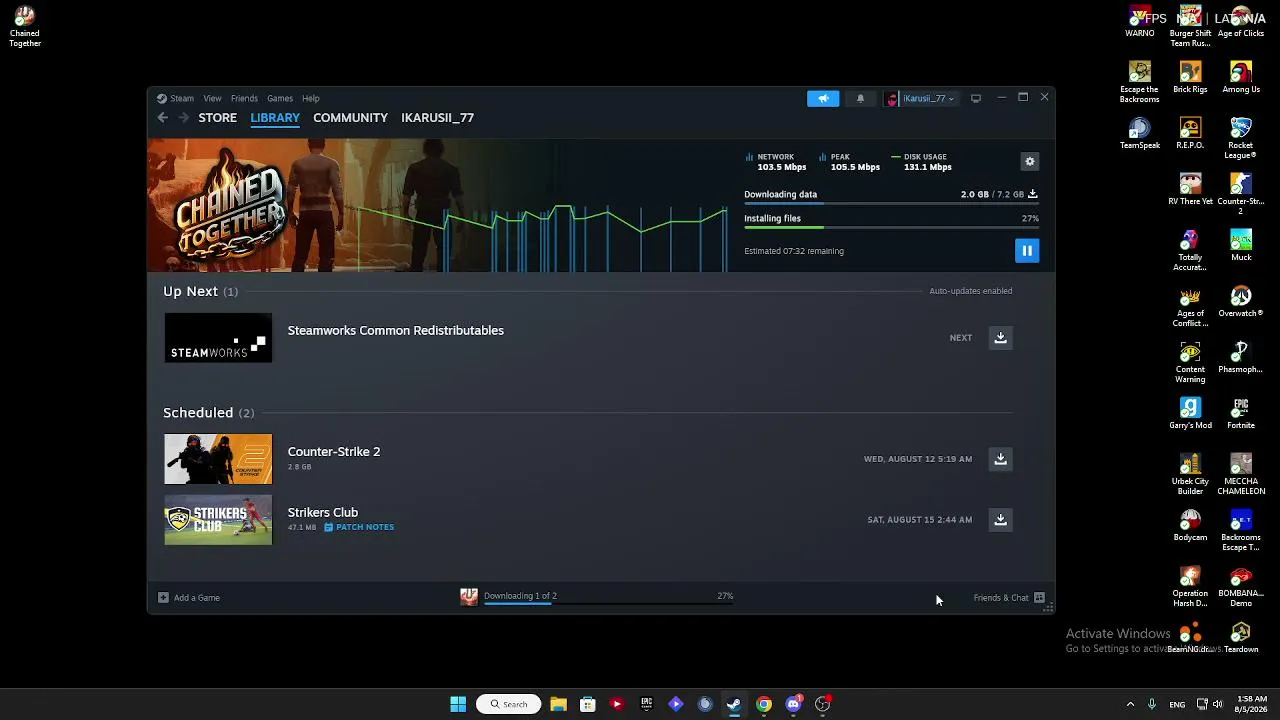The width and height of the screenshot is (1280, 720).
Task: Open Epic Games Launcher from the taskbar
Action: pyautogui.click(x=646, y=704)
